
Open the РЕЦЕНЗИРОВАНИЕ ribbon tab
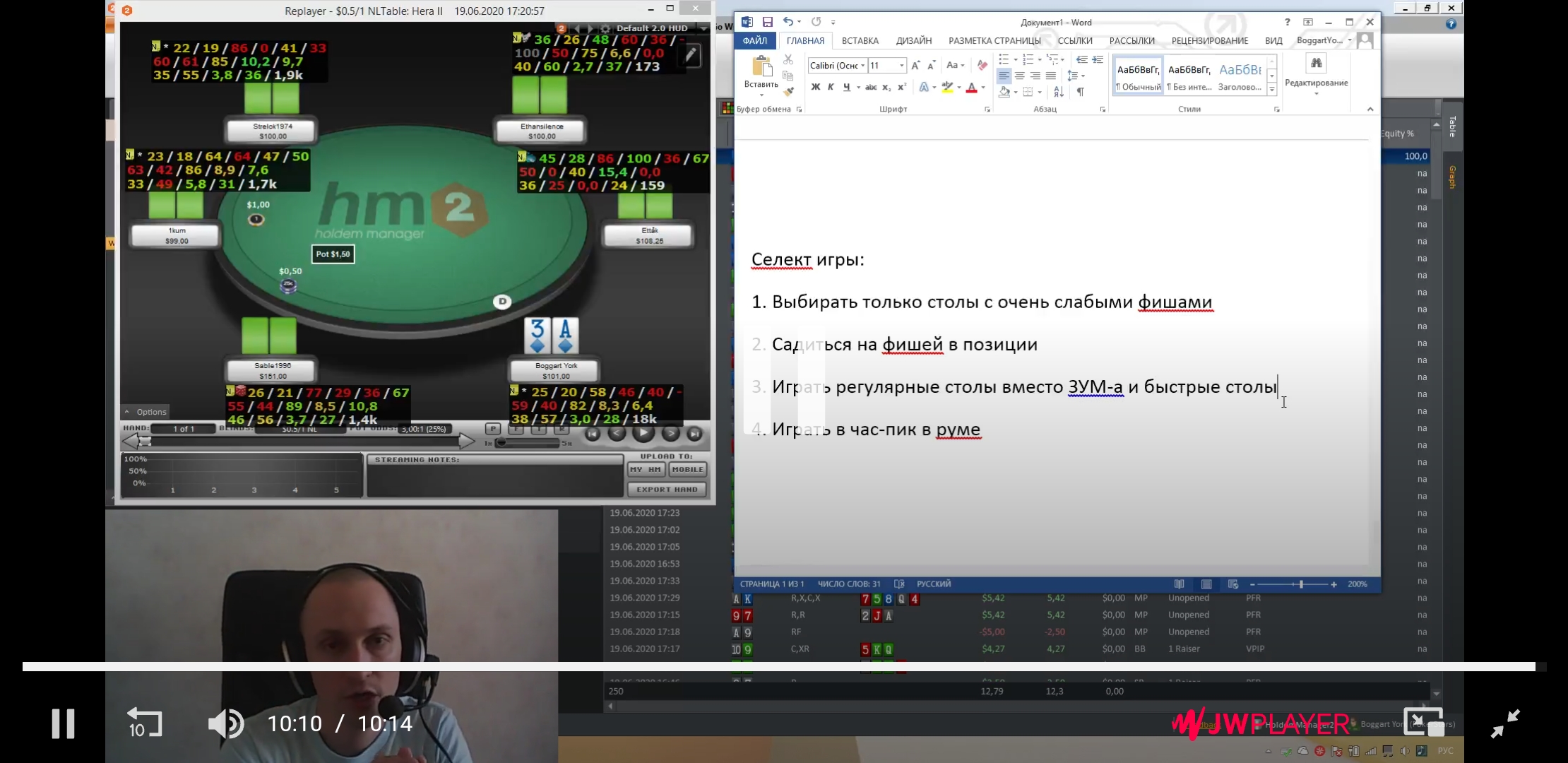pos(1210,41)
